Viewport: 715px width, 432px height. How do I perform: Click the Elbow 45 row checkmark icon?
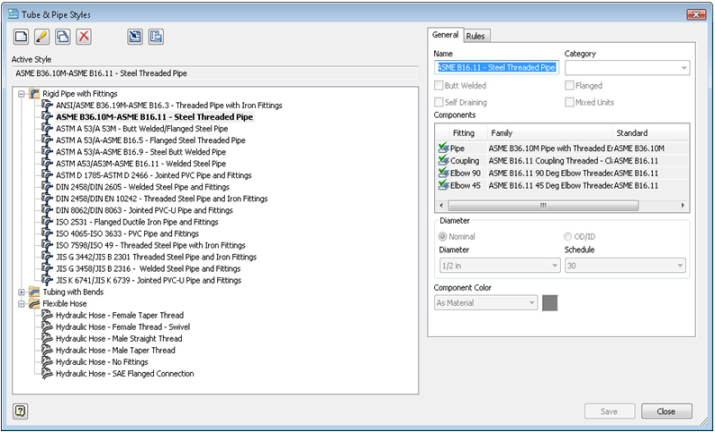pyautogui.click(x=443, y=185)
